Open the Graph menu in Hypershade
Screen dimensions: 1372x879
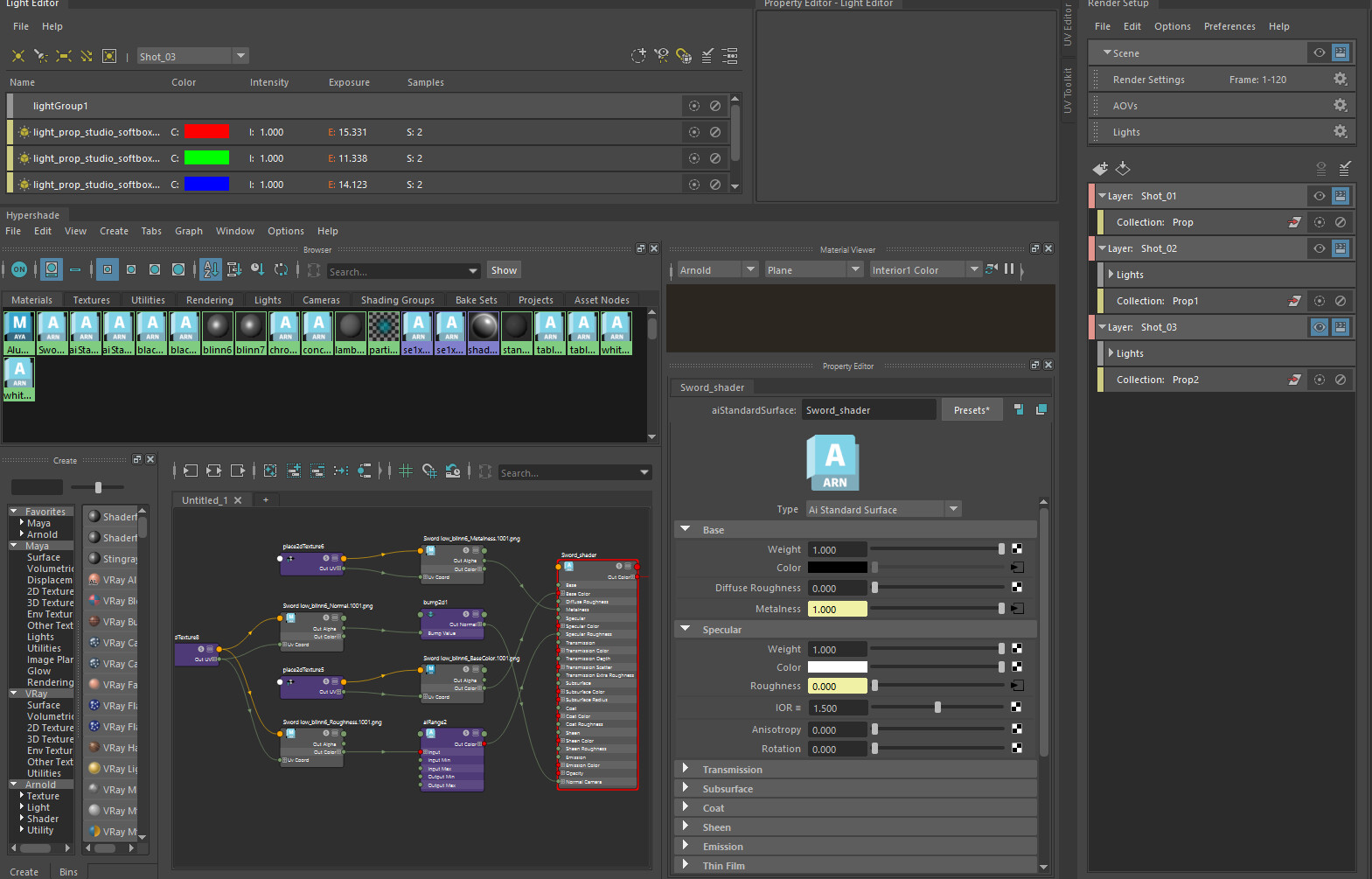click(x=188, y=231)
